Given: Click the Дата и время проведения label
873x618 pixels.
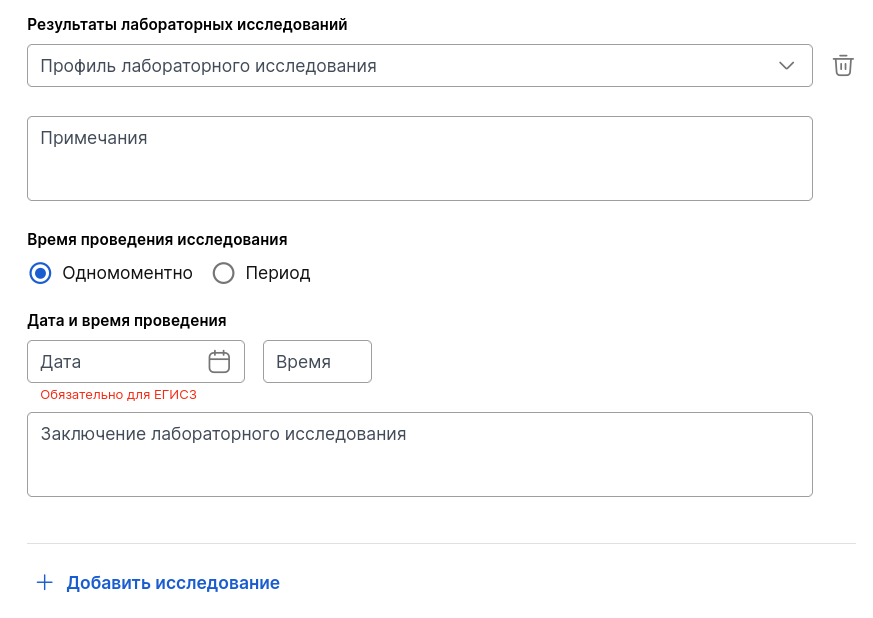Looking at the screenshot, I should (127, 321).
